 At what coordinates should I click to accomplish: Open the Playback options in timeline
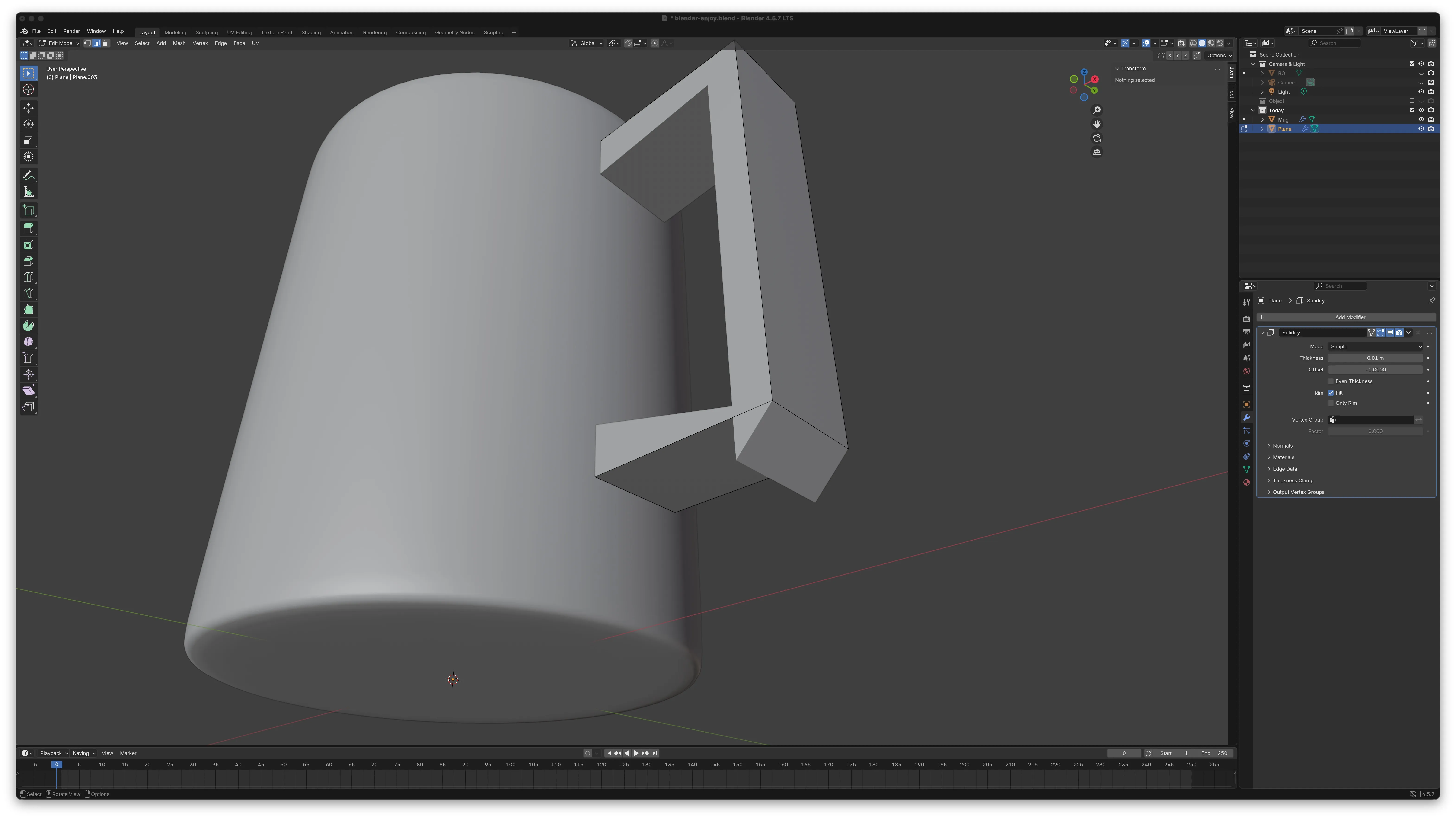(x=53, y=753)
